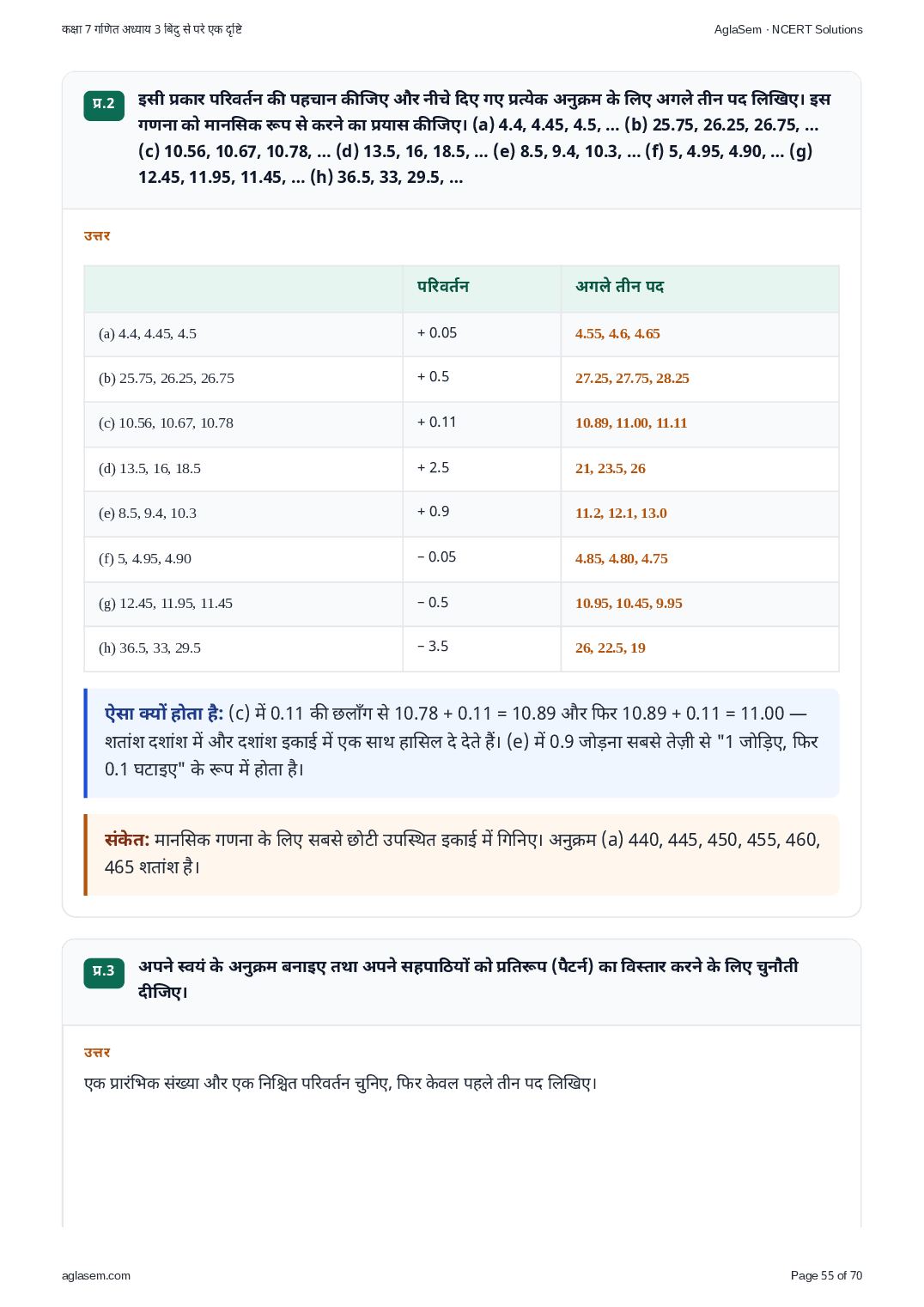This screenshot has height=1307, width=924.
Task: Click the संकेत hint box
Action: [x=462, y=854]
